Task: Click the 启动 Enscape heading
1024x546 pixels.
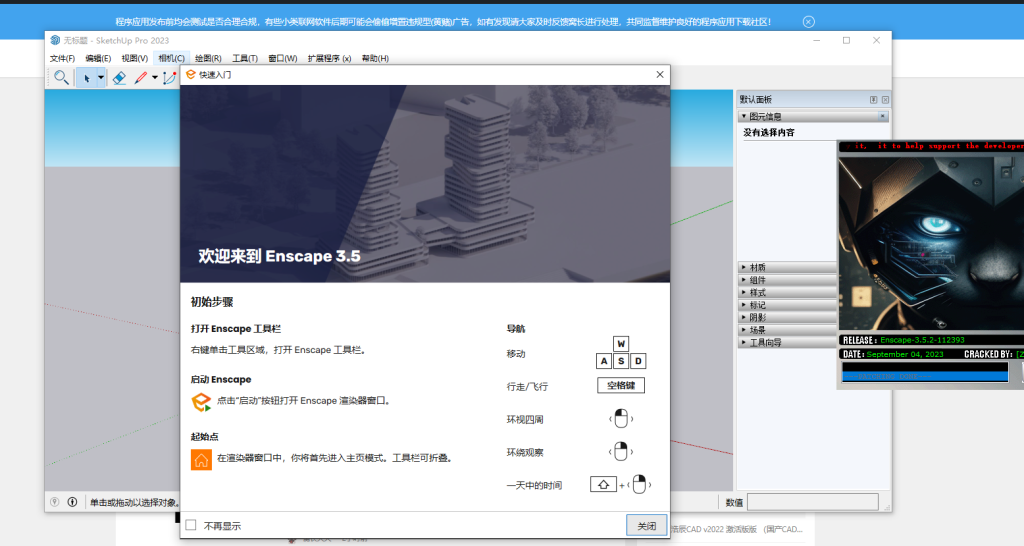Action: (221, 379)
